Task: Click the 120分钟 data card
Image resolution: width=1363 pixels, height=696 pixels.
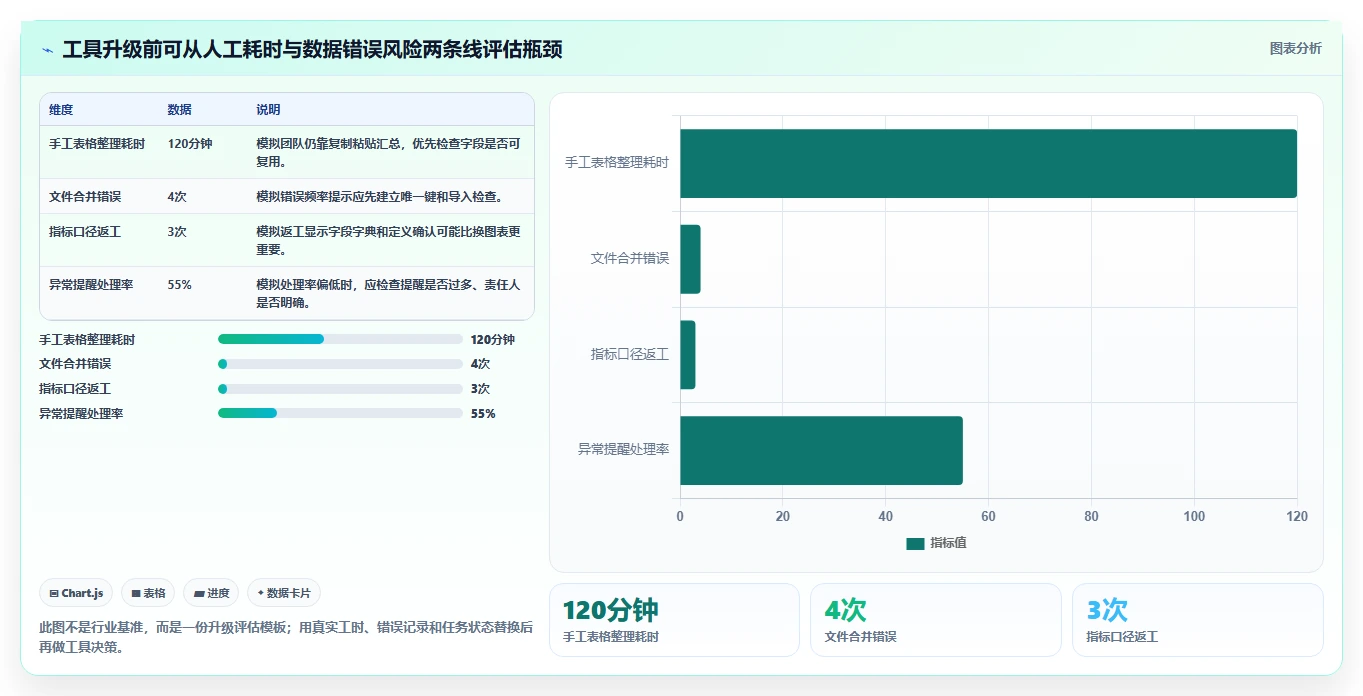Action: click(x=674, y=620)
